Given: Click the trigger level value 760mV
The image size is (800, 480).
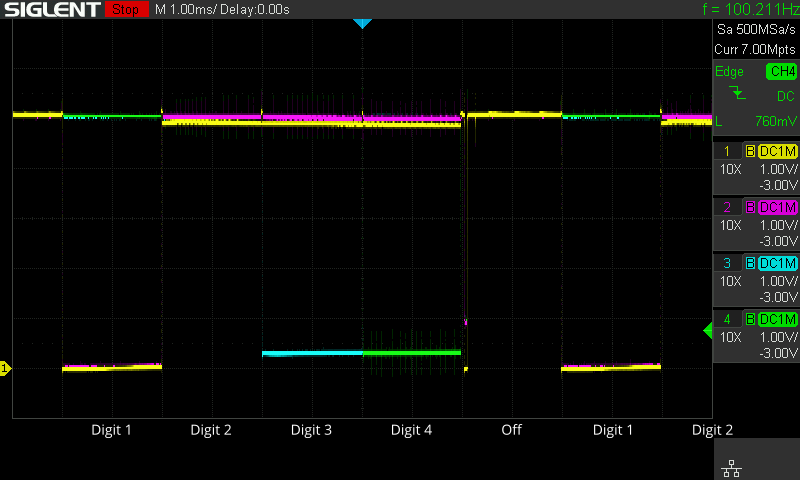Looking at the screenshot, I should (x=776, y=121).
